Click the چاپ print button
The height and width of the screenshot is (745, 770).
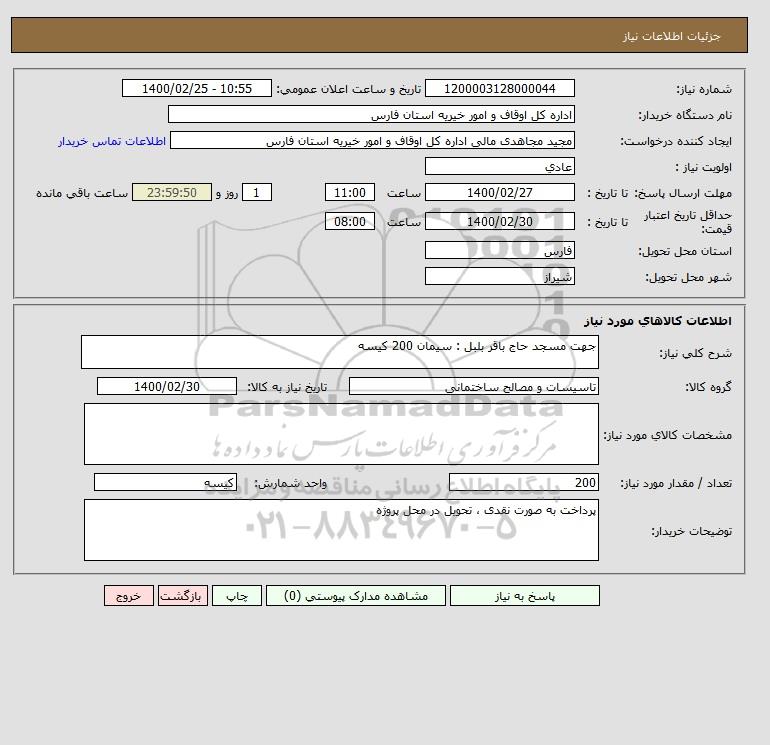[237, 596]
